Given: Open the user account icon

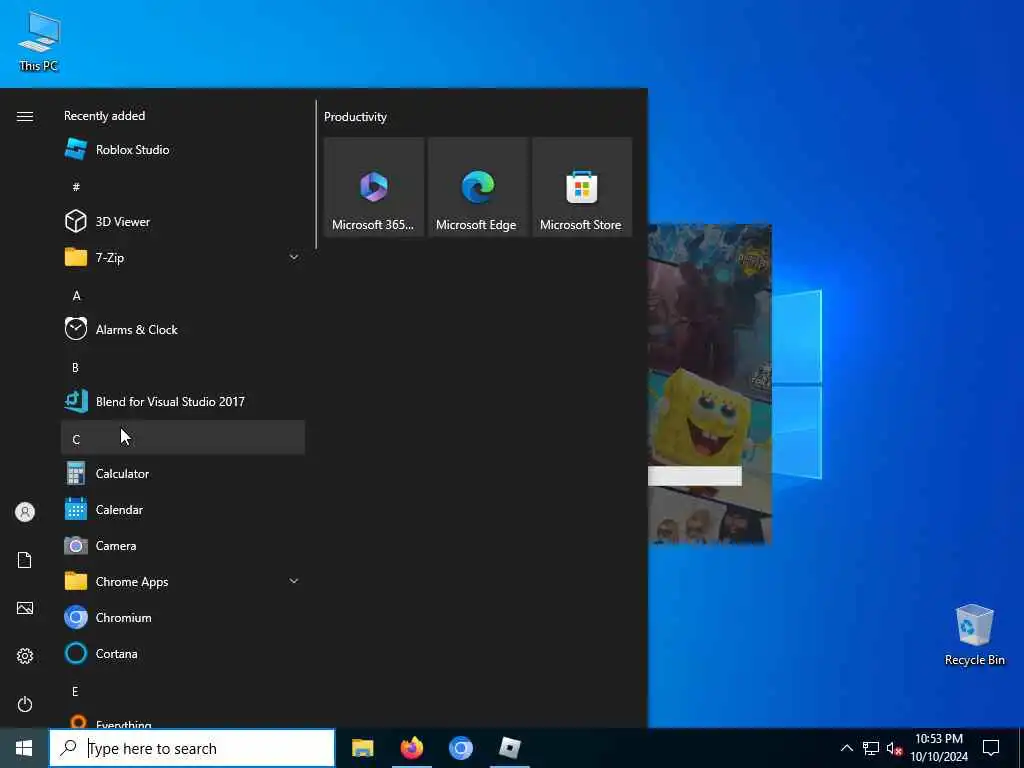Looking at the screenshot, I should (x=25, y=512).
